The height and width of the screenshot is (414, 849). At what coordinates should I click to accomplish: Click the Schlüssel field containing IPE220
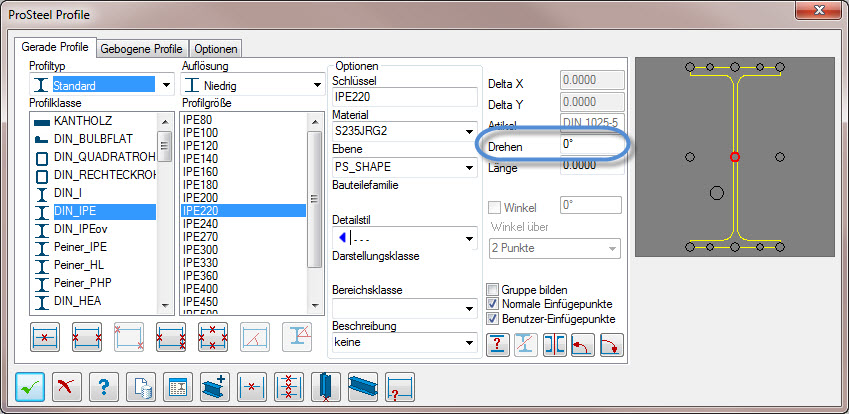click(x=404, y=97)
